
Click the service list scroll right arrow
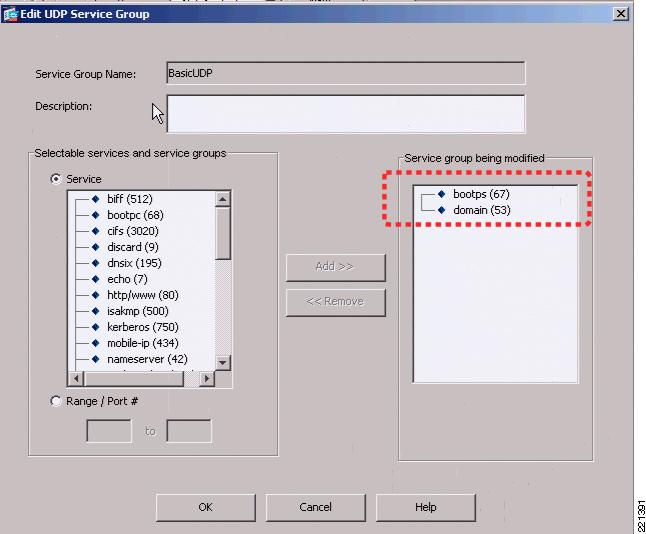point(206,378)
